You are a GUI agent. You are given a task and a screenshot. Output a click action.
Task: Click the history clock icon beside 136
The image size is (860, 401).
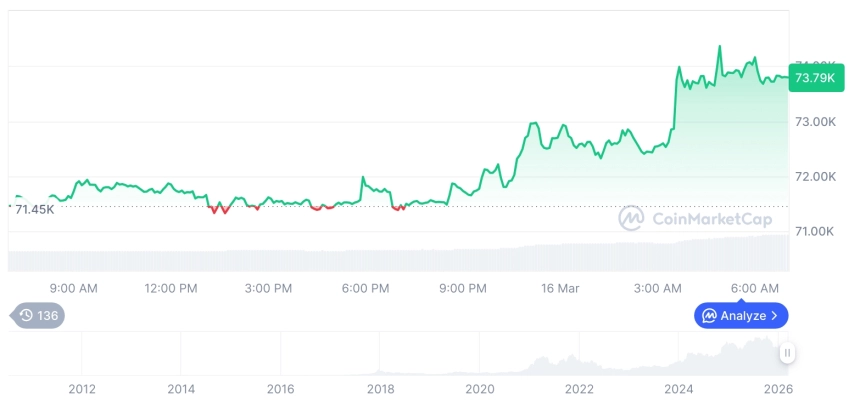tap(26, 316)
